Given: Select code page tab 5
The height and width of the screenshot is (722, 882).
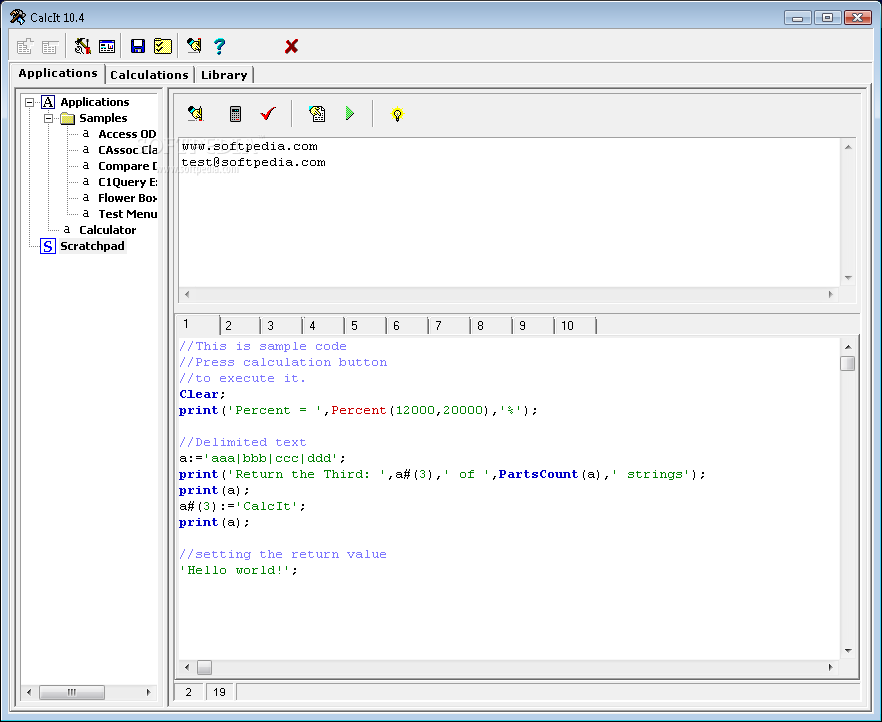Looking at the screenshot, I should (x=355, y=326).
